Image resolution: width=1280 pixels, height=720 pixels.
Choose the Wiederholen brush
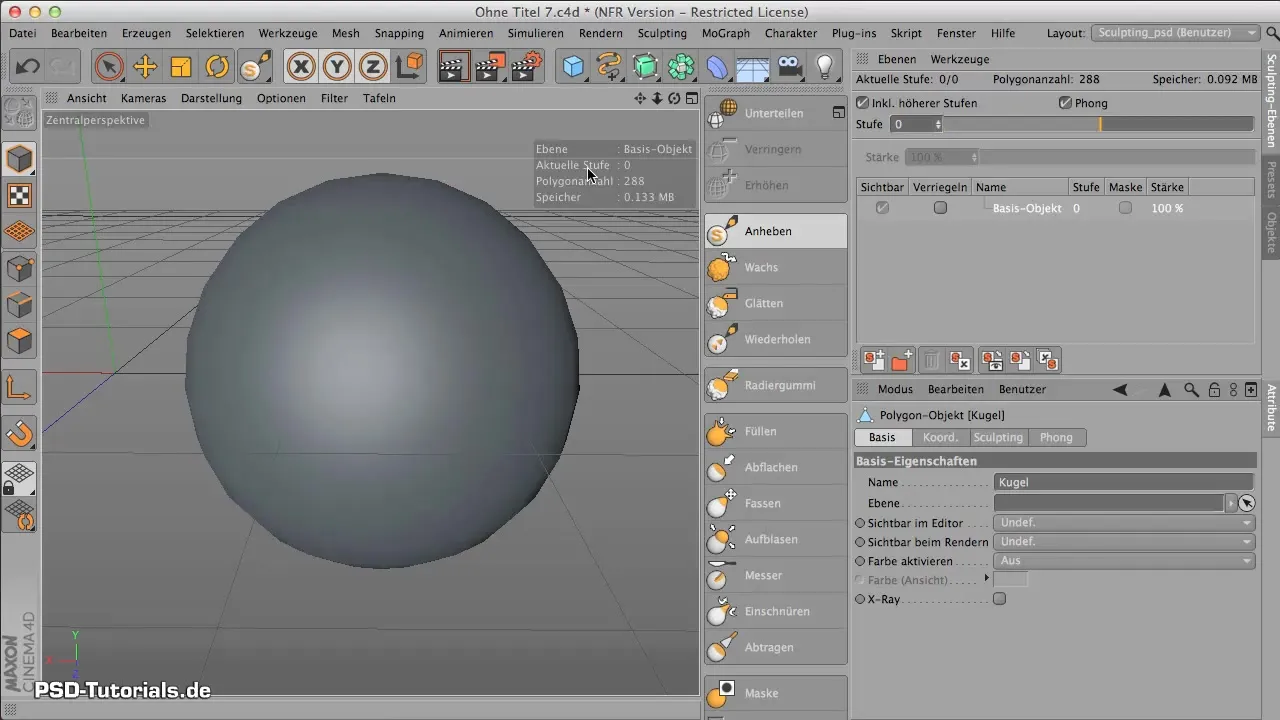click(775, 339)
